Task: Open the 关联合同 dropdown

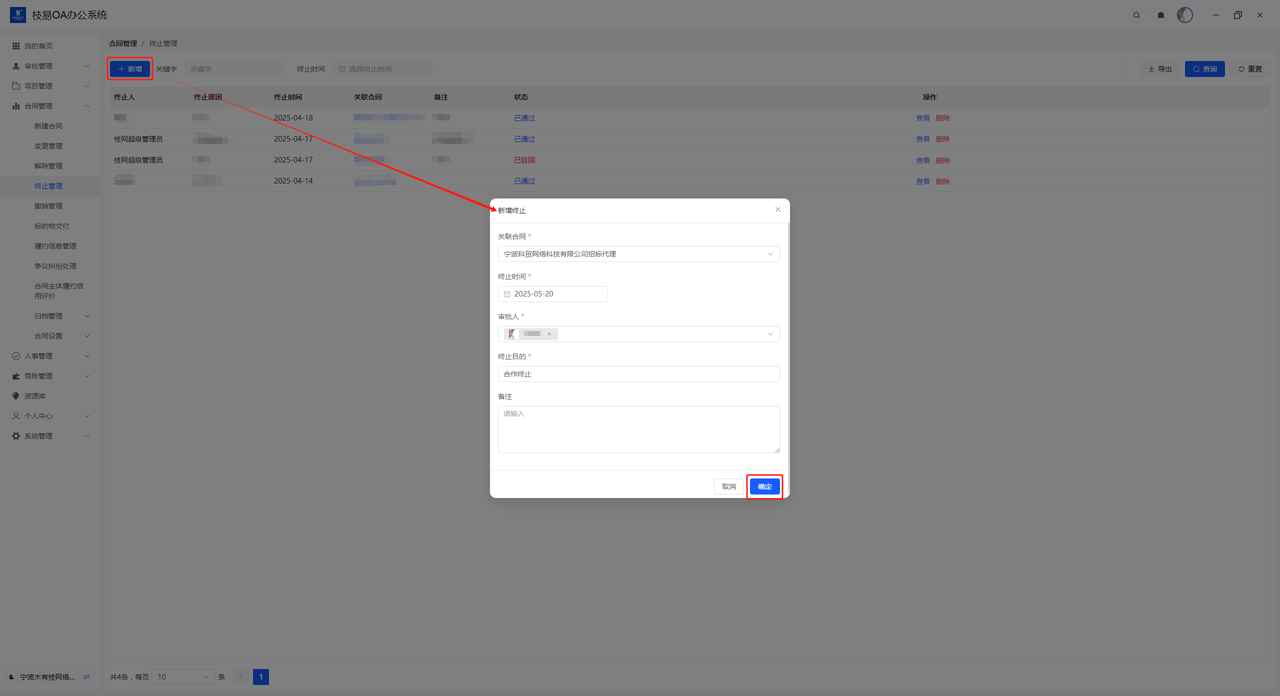Action: (x=638, y=254)
